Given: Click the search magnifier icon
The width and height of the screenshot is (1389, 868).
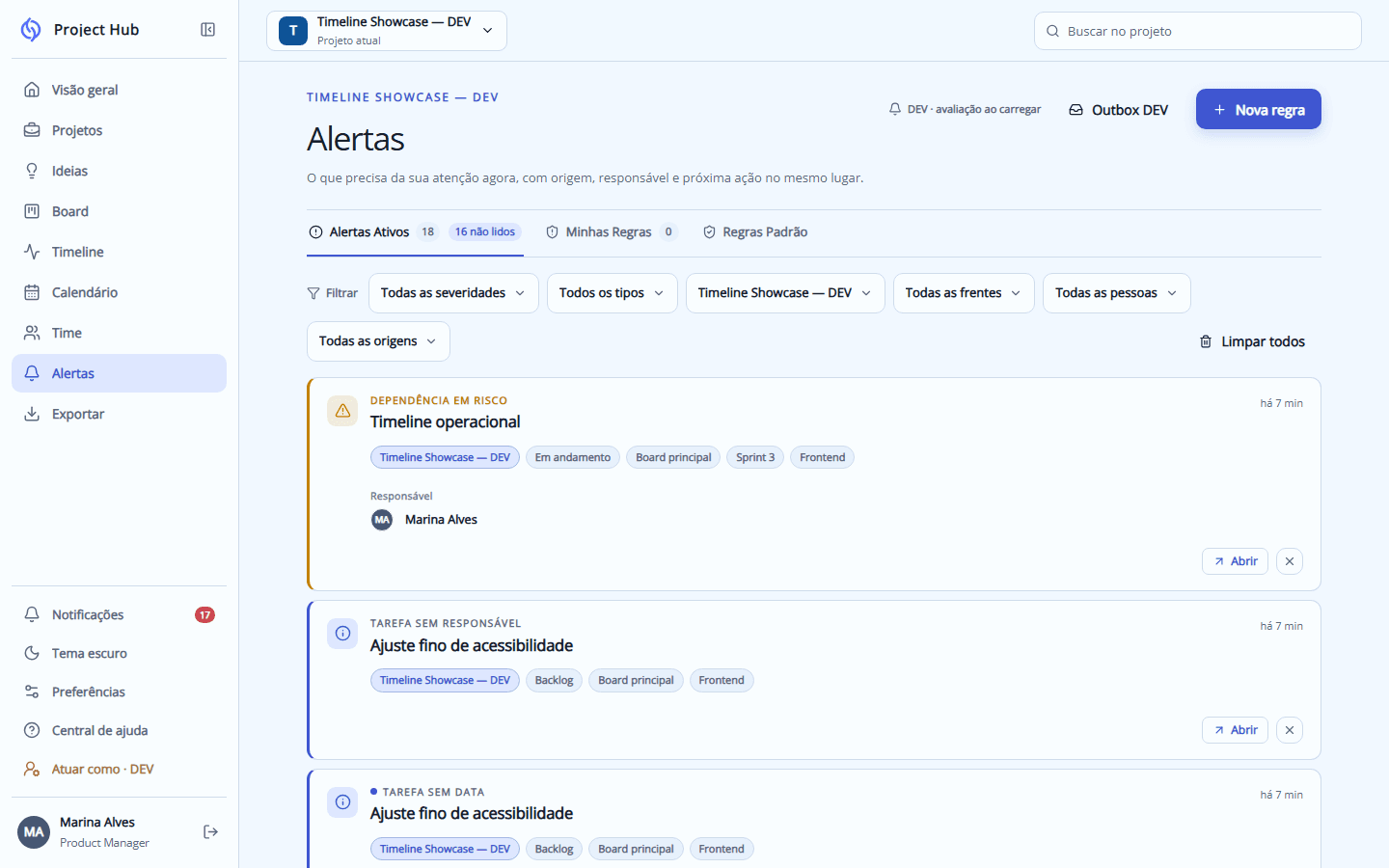Looking at the screenshot, I should (x=1052, y=31).
